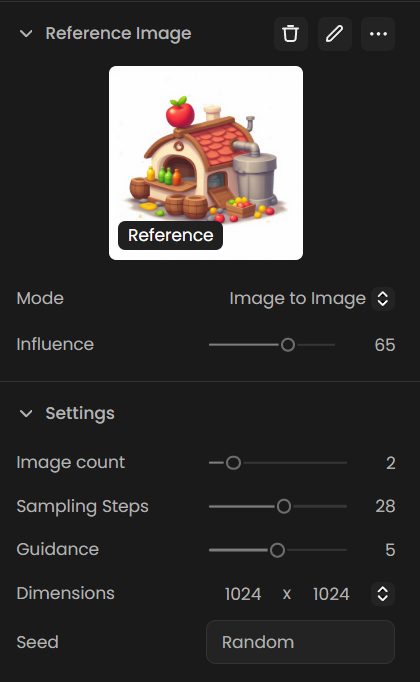Collapse the Settings section chevron

[26, 413]
